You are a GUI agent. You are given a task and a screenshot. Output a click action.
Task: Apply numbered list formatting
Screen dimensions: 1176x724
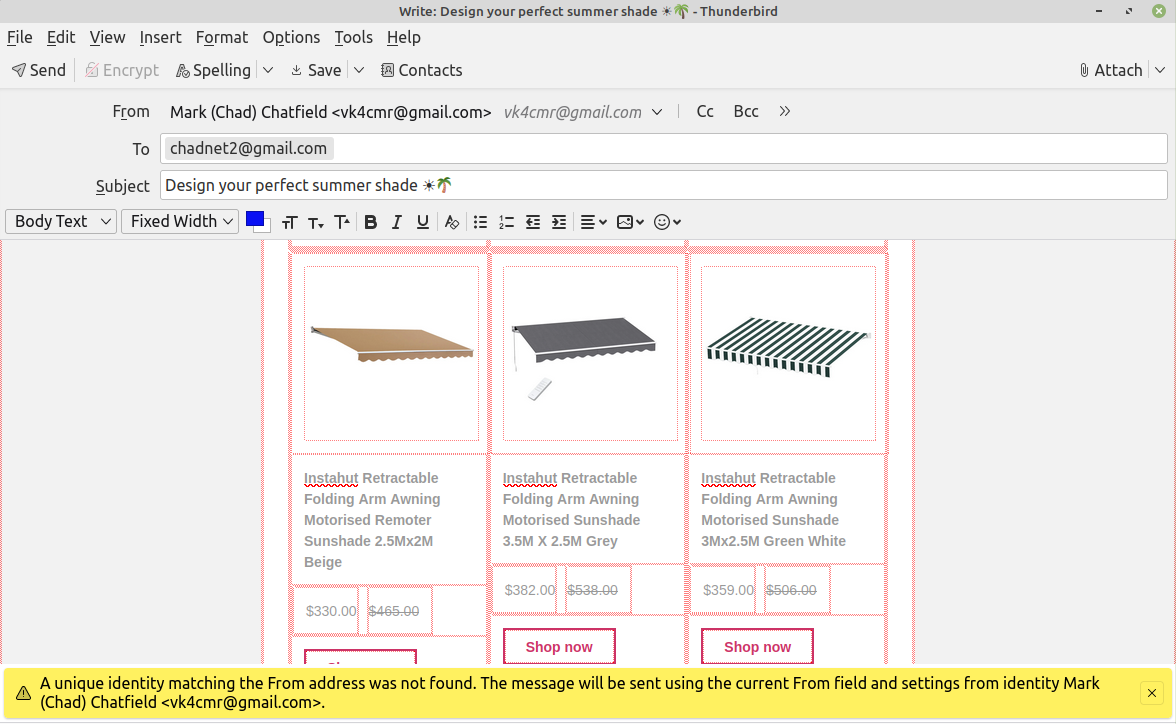[507, 222]
